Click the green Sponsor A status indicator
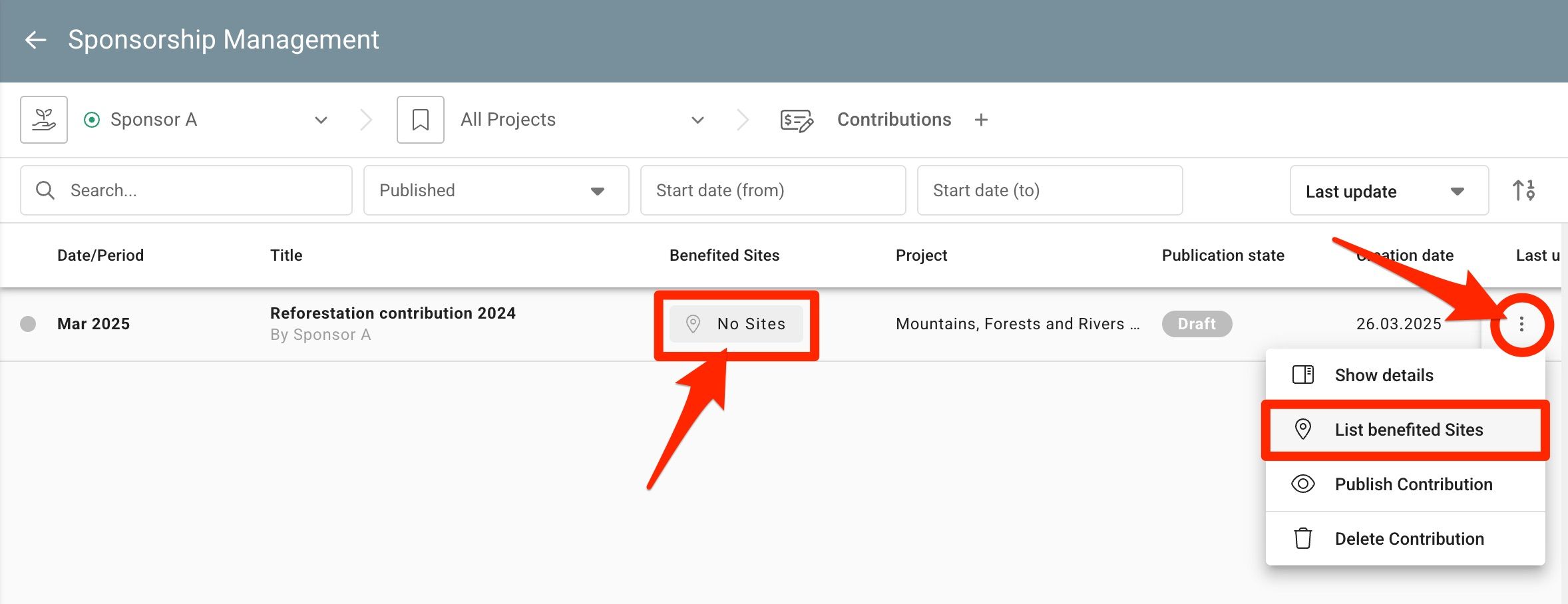 click(x=92, y=120)
